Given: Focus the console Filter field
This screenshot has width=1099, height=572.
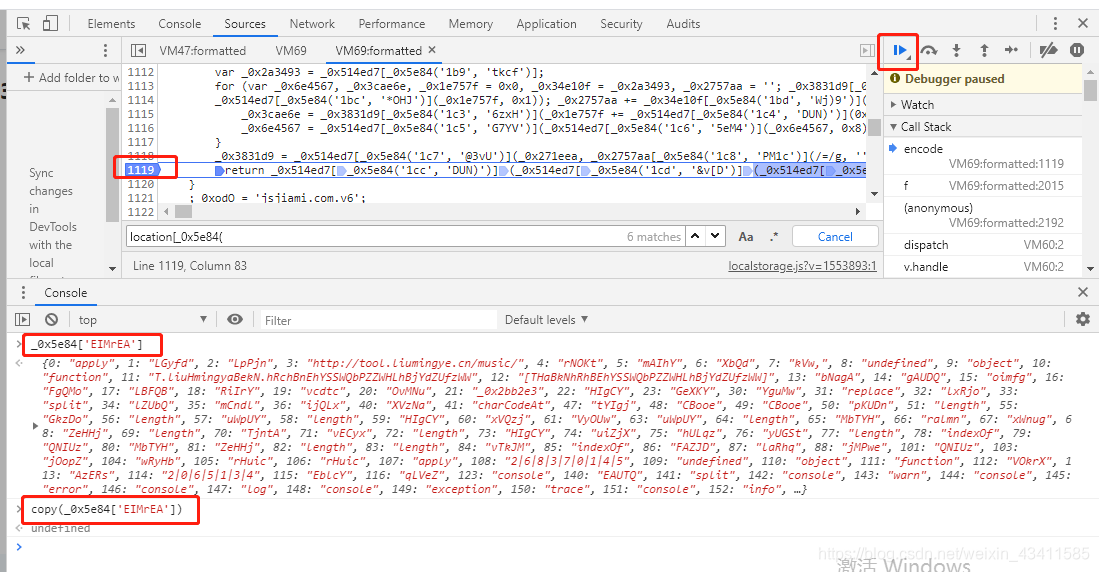Looking at the screenshot, I should (377, 320).
